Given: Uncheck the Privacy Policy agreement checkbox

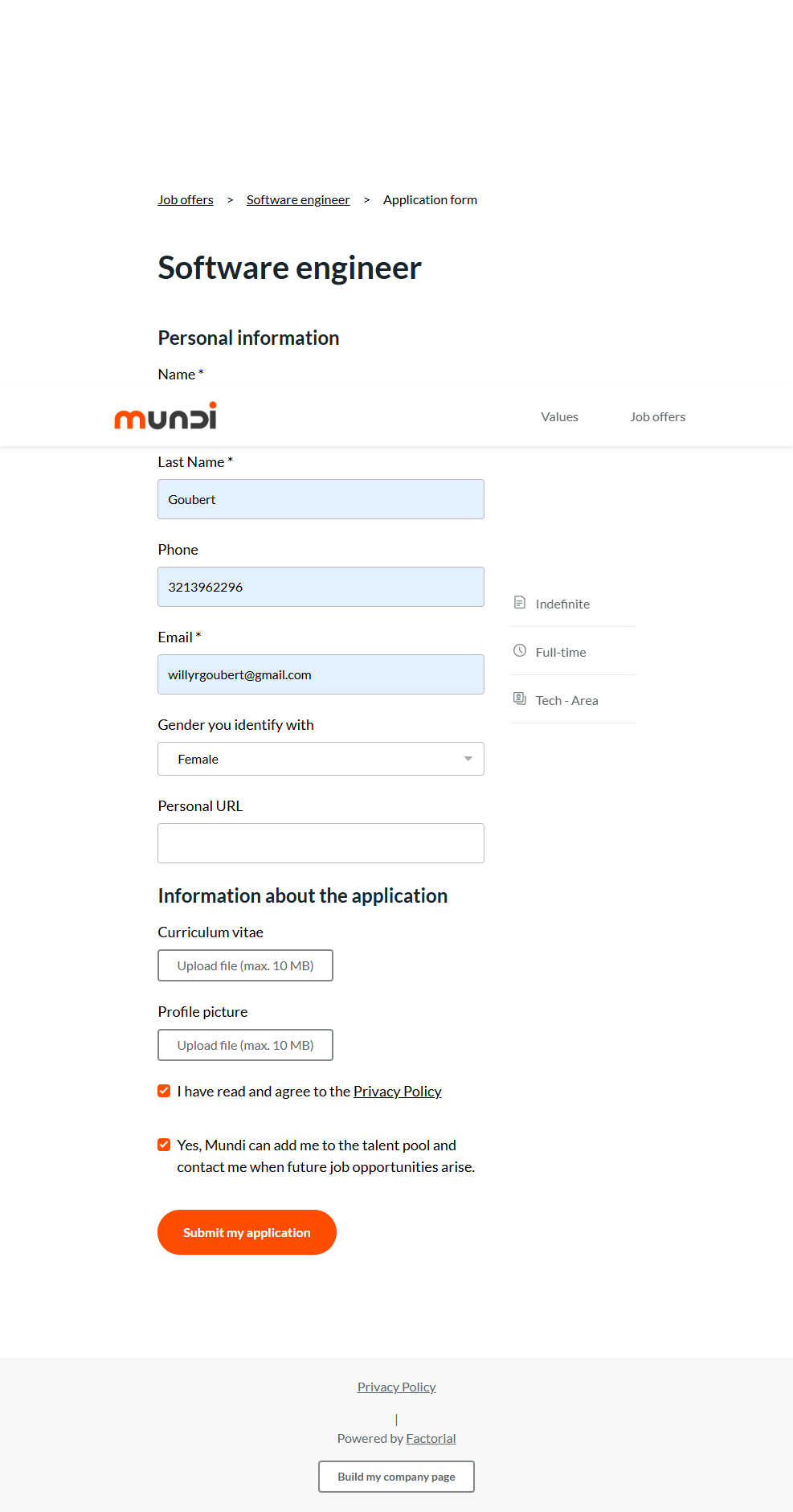Looking at the screenshot, I should click(164, 1091).
